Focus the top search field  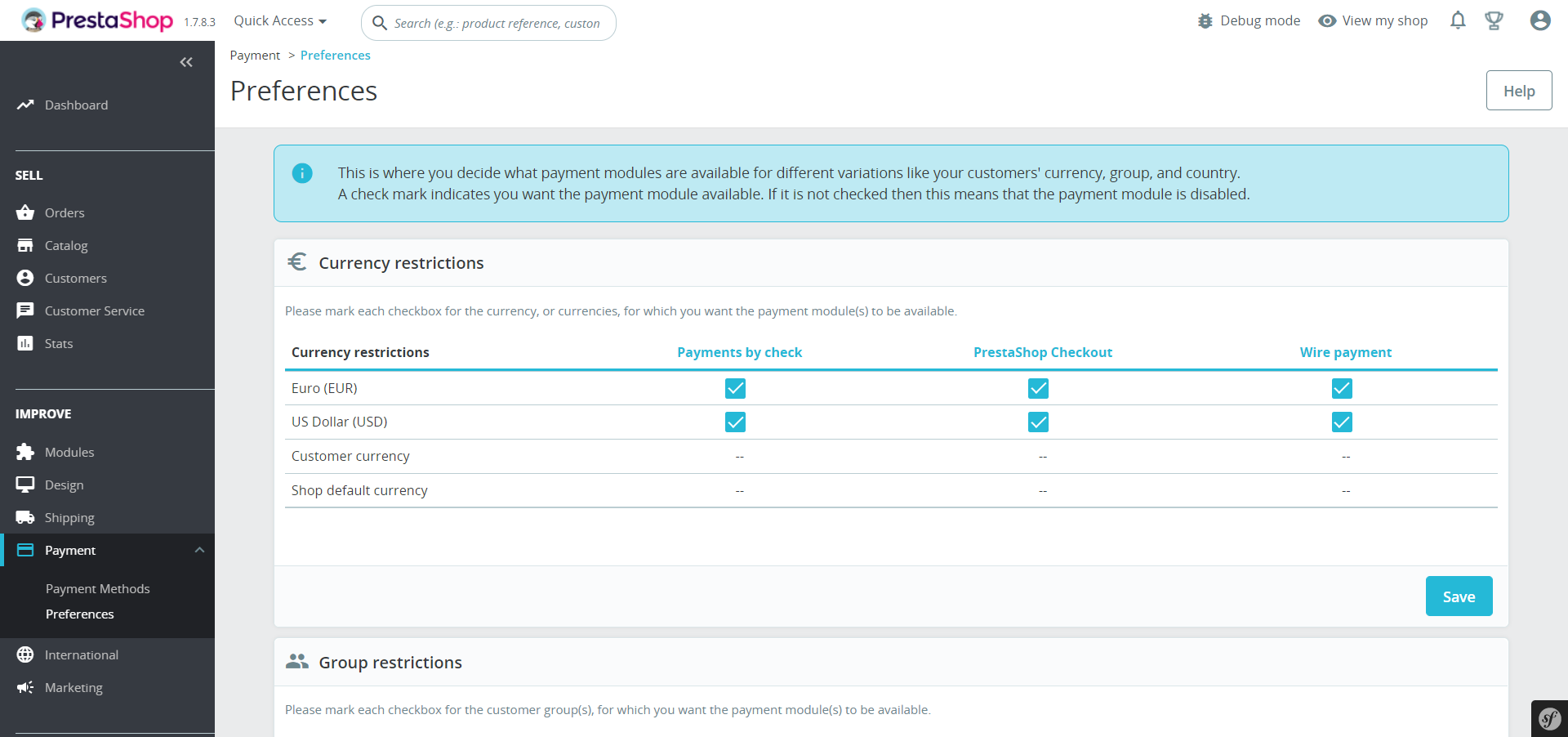(497, 23)
